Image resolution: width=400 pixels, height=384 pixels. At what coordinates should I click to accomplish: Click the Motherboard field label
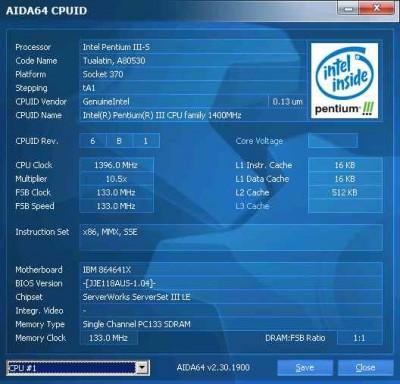[39, 270]
